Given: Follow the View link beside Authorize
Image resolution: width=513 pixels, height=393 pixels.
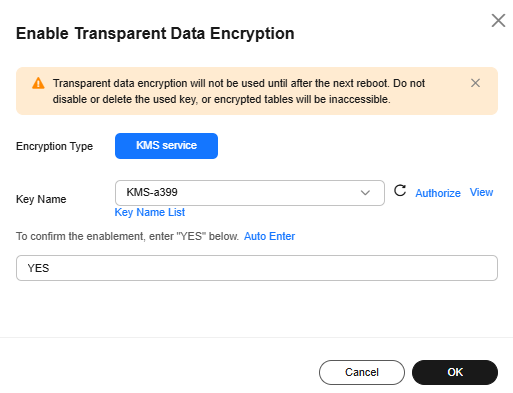Looking at the screenshot, I should 481,192.
